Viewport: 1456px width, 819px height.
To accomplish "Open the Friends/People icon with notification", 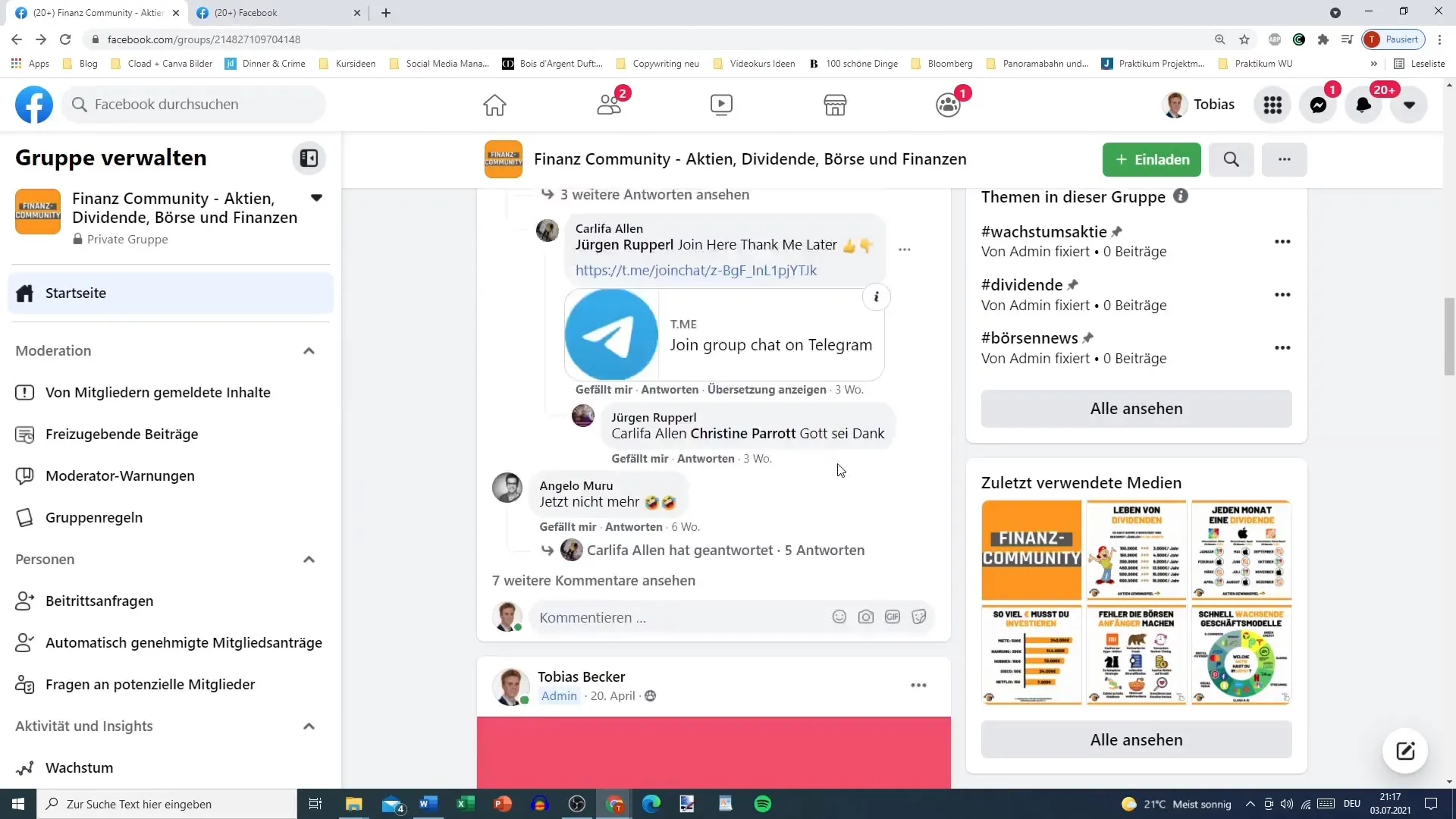I will pyautogui.click(x=610, y=103).
